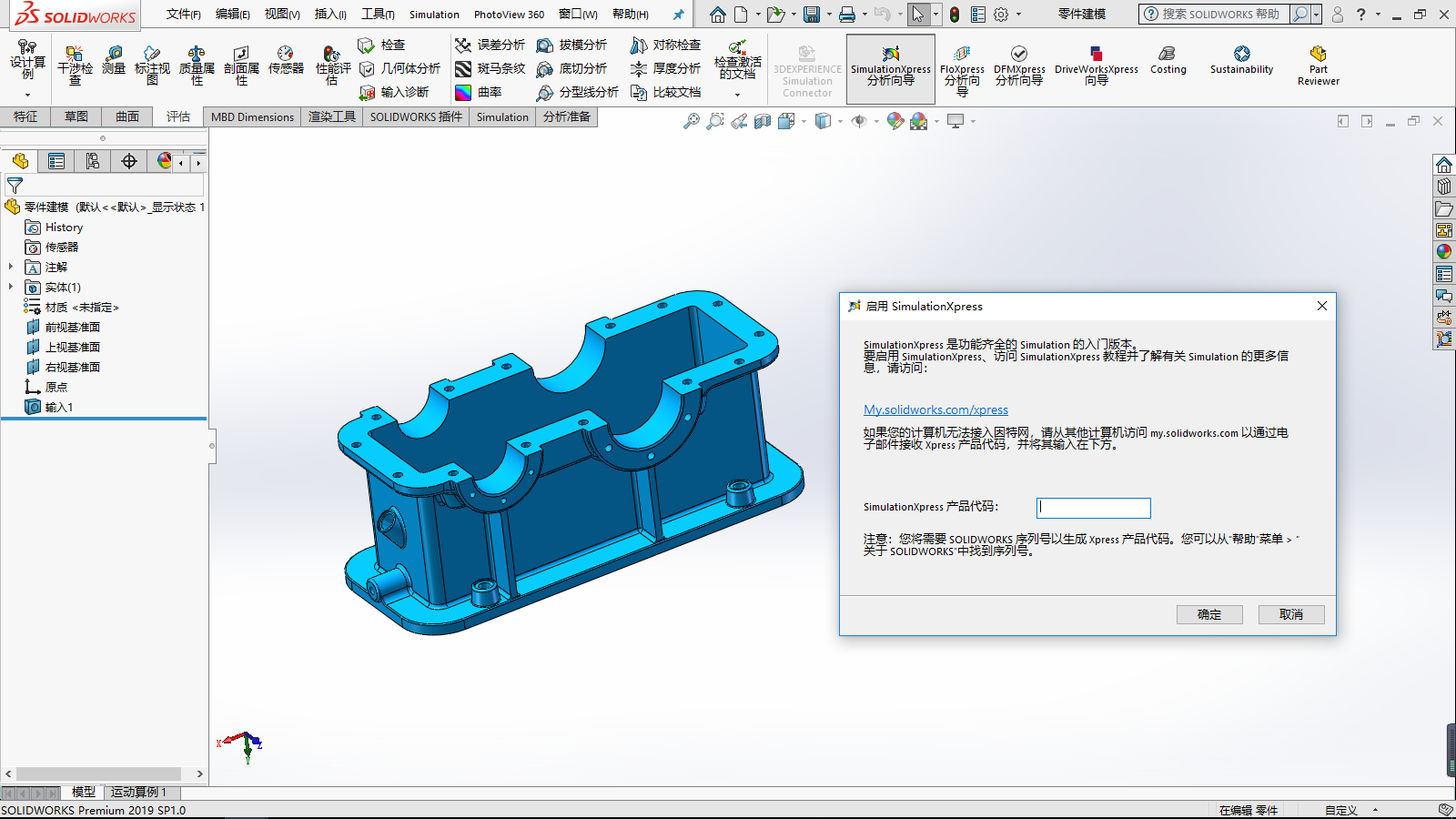Image resolution: width=1456 pixels, height=819 pixels.
Task: Run Thickness Analysis (厚度分析)
Action: coord(665,68)
